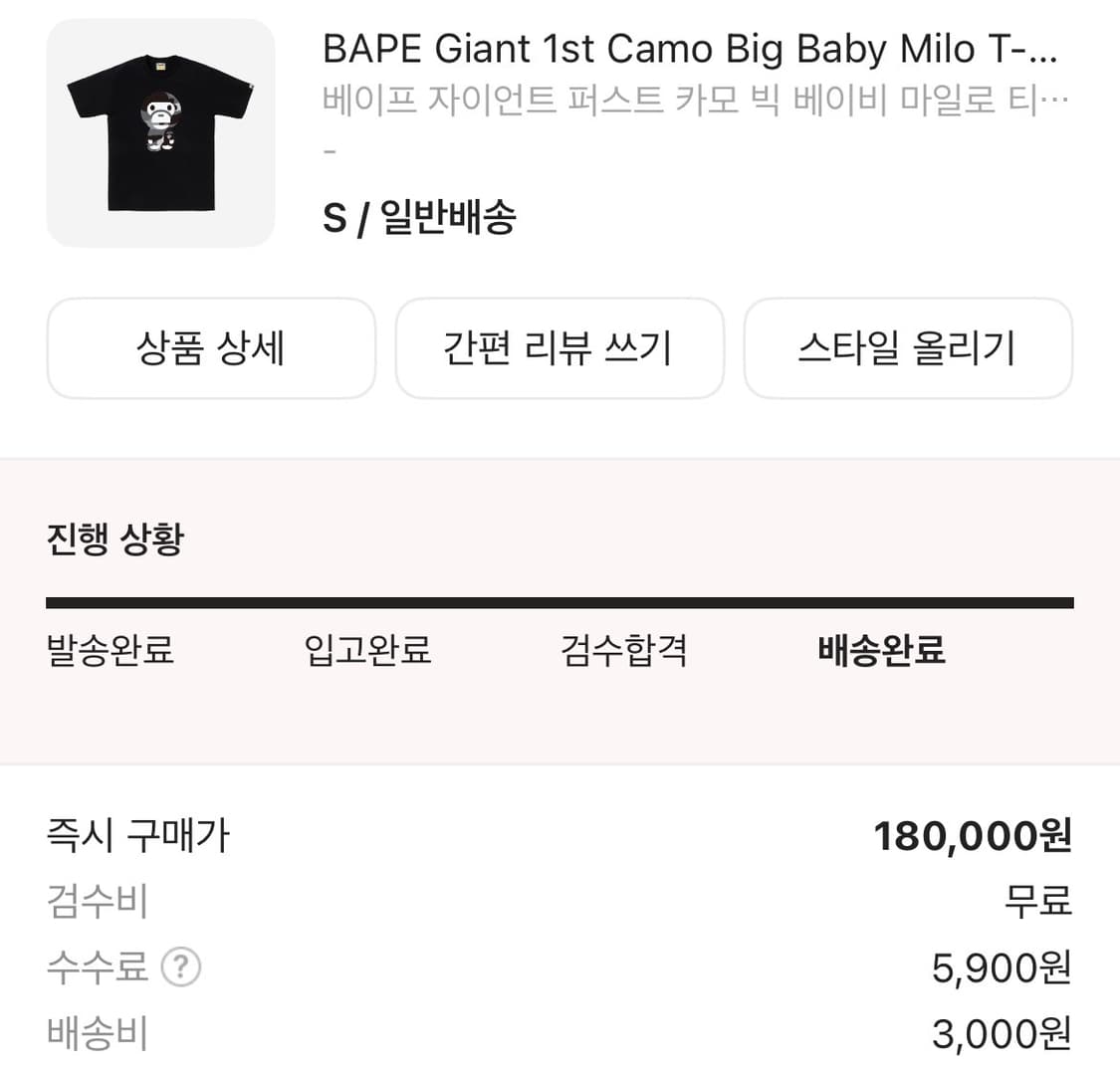This screenshot has height=1069, width=1120.
Task: Click the 검수합격 inspection passed stage
Action: pyautogui.click(x=622, y=650)
